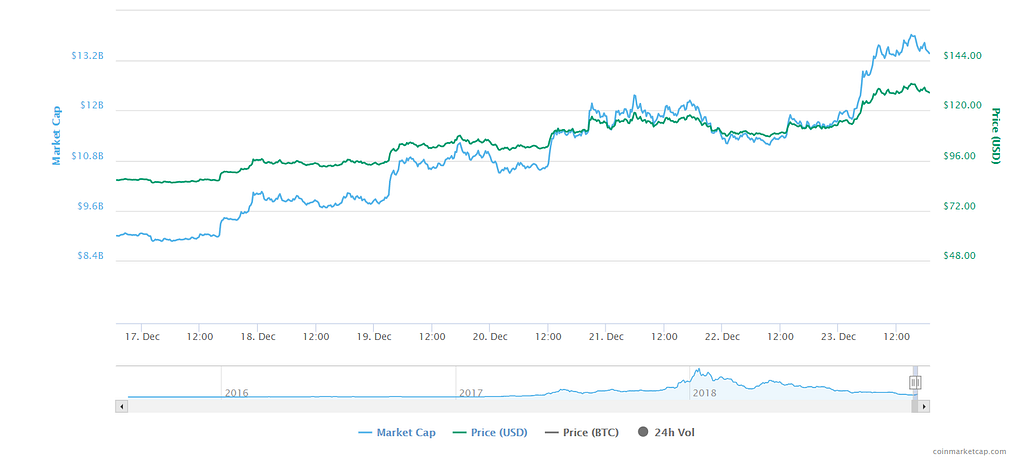Image resolution: width=1024 pixels, height=469 pixels.
Task: Click the 20. Dec date label
Action: [x=491, y=337]
